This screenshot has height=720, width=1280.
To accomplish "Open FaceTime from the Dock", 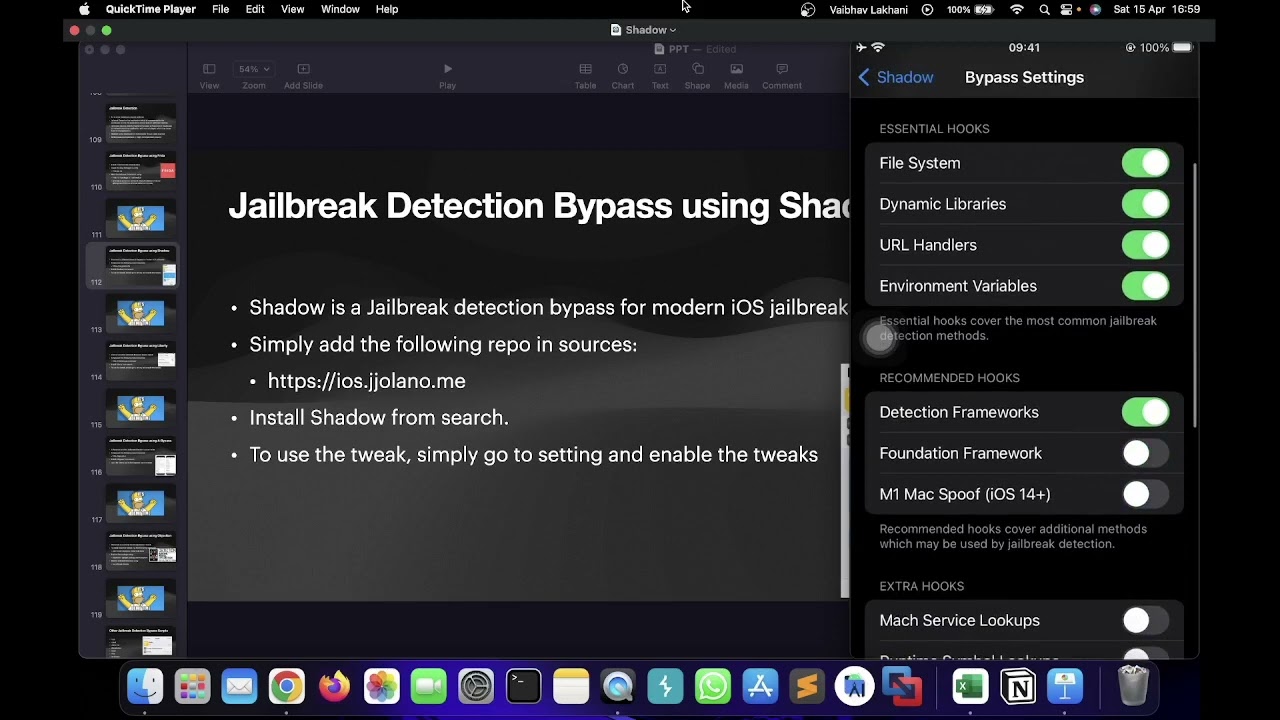I will (x=428, y=687).
